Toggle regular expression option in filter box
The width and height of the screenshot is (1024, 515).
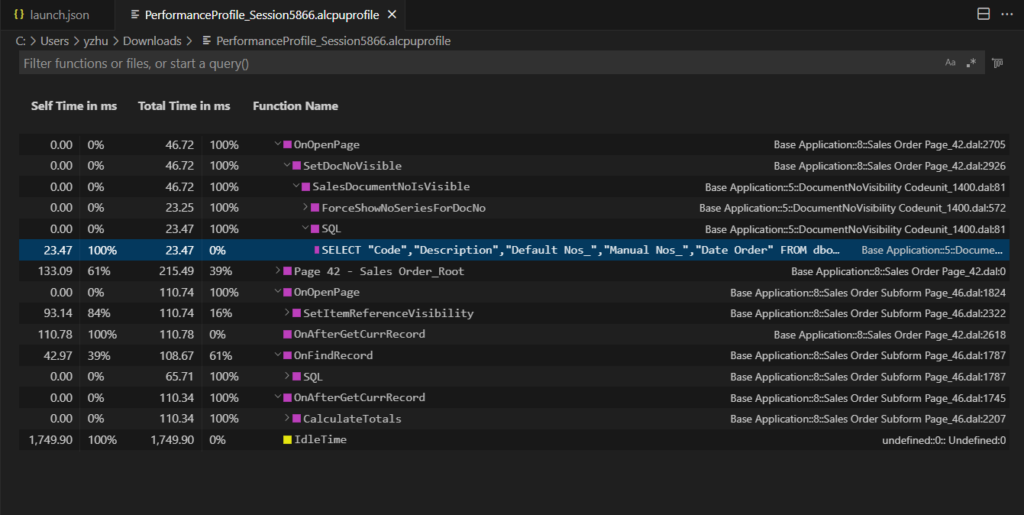point(971,63)
